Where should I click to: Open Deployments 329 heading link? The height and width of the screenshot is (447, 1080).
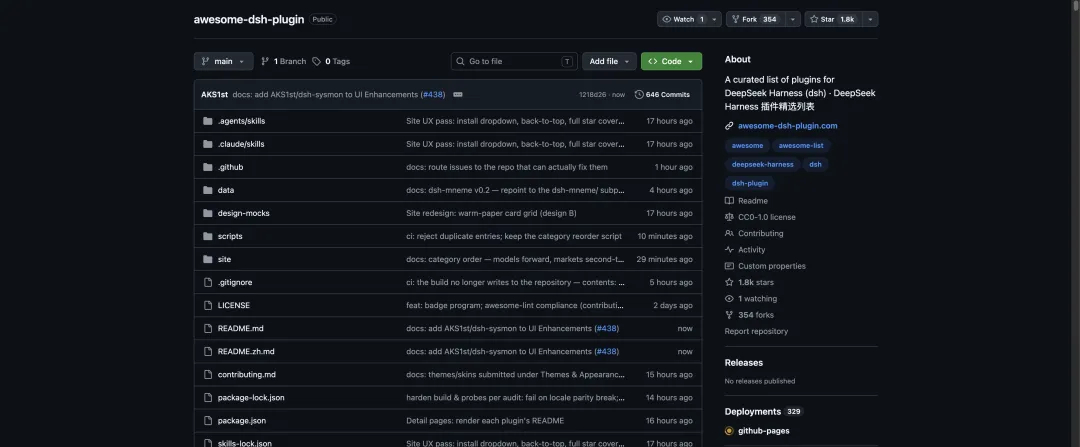764,412
